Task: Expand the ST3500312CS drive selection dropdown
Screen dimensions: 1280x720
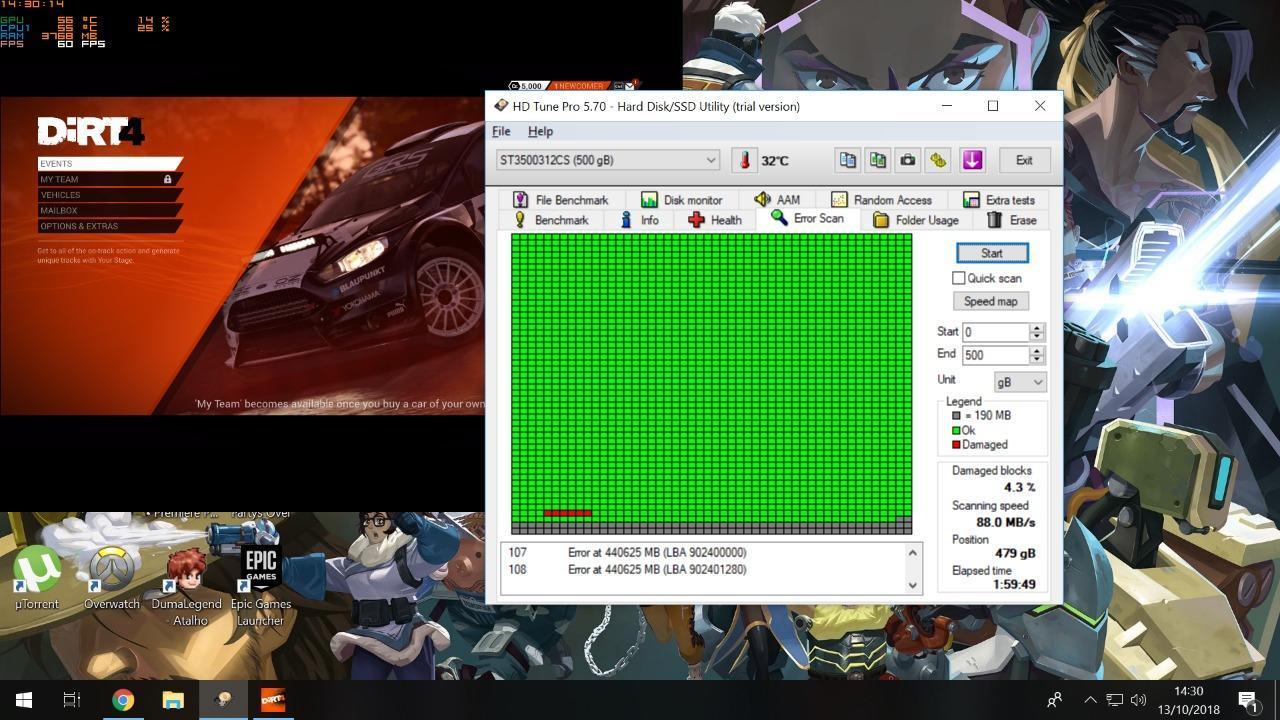Action: click(x=710, y=160)
